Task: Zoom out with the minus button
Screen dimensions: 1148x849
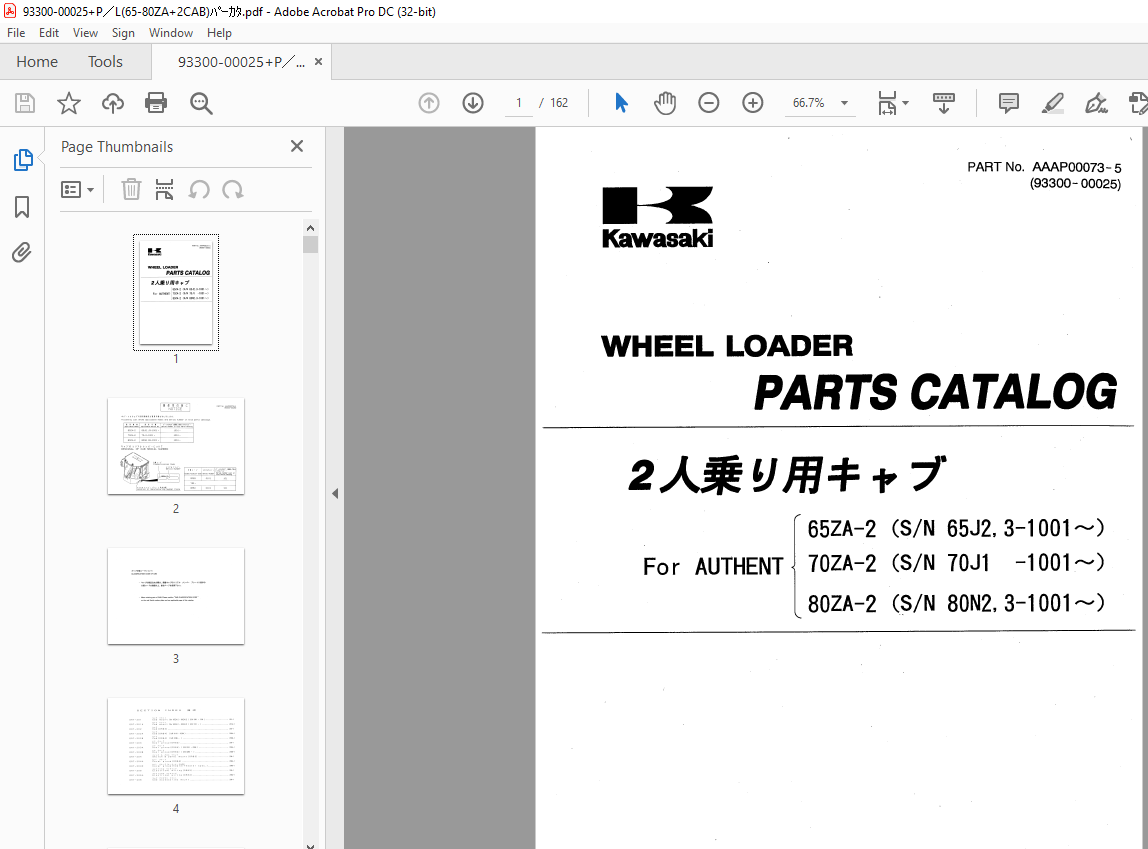Action: 709,103
